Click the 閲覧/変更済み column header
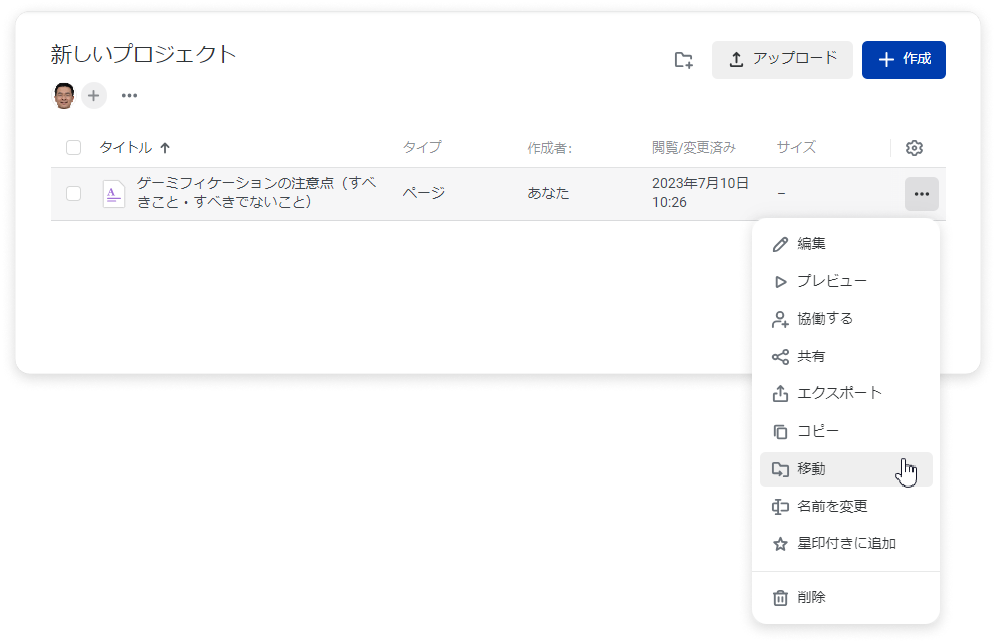This screenshot has width=996, height=643. click(694, 147)
